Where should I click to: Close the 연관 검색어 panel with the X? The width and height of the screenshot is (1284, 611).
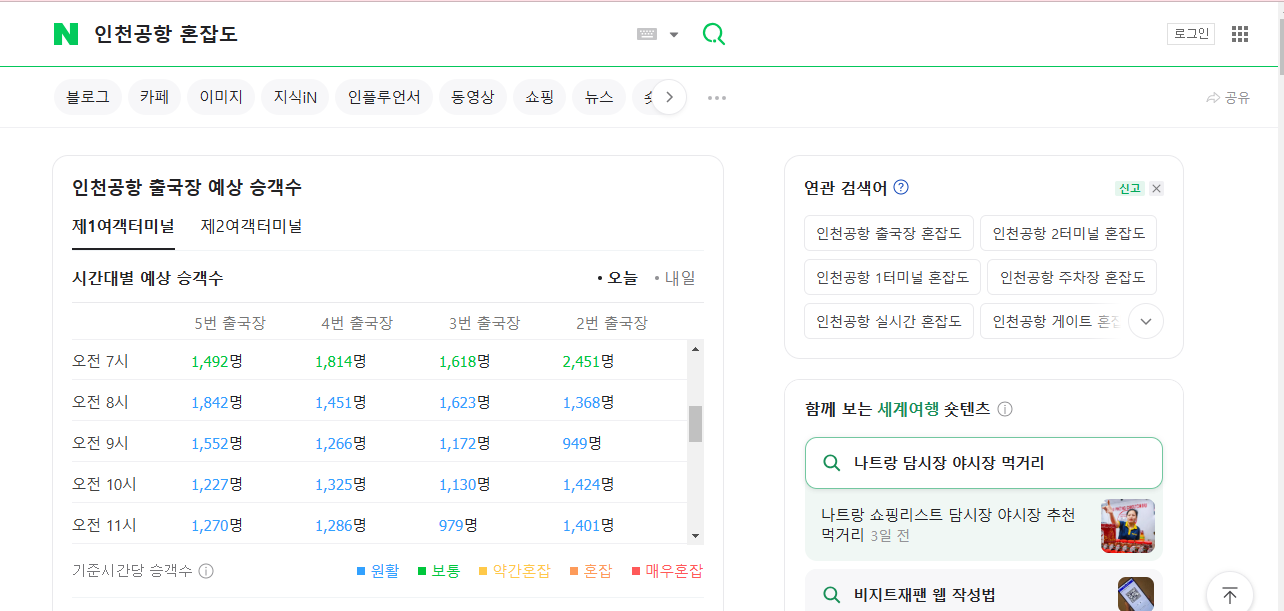click(1156, 188)
